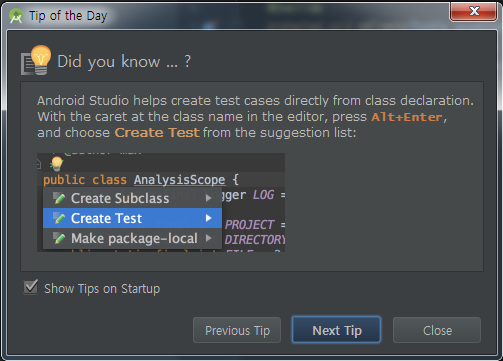The width and height of the screenshot is (503, 361).
Task: Select Create Subclass in suggestion list
Action: [132, 198]
